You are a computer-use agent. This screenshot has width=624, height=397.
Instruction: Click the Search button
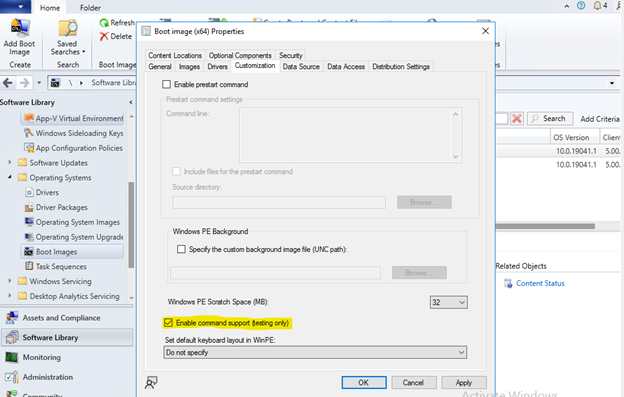pyautogui.click(x=550, y=119)
